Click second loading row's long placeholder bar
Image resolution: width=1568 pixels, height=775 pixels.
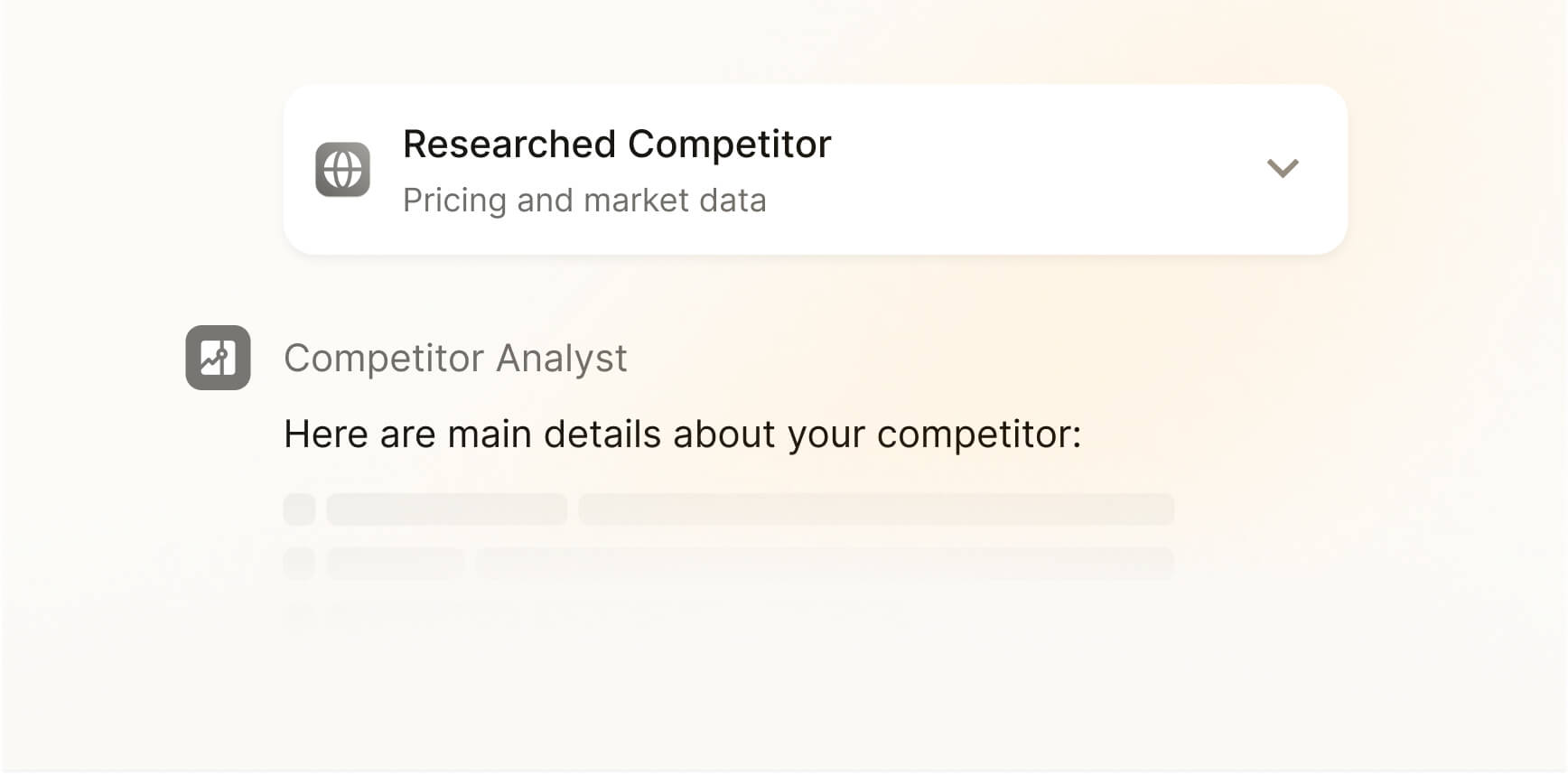point(825,563)
